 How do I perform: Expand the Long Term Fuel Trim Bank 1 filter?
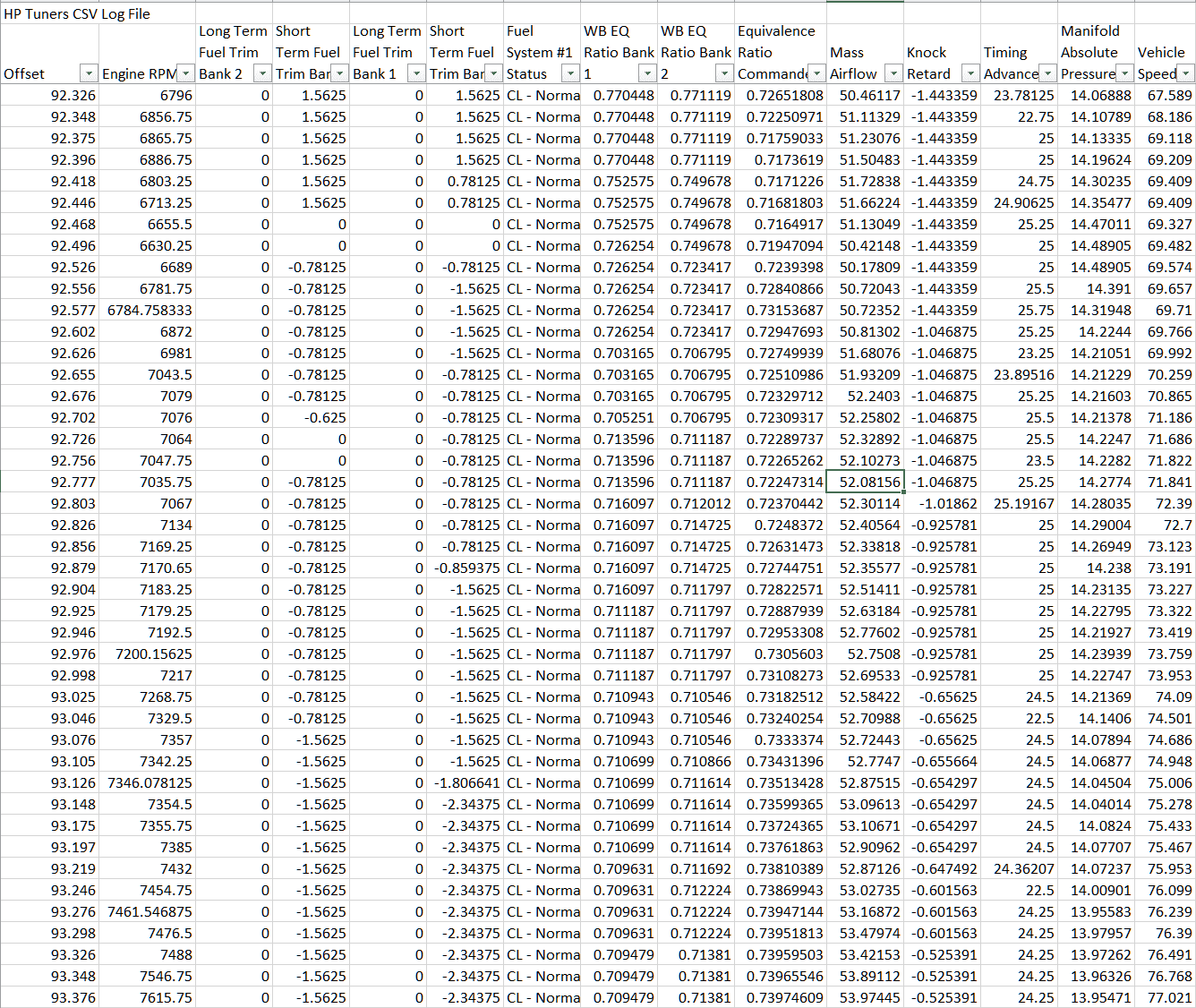(x=416, y=73)
